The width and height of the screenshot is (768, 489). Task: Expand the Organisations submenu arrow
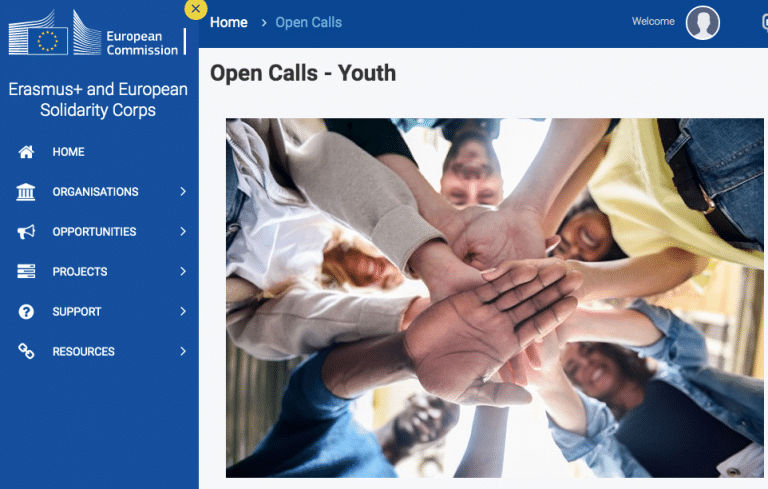click(183, 191)
